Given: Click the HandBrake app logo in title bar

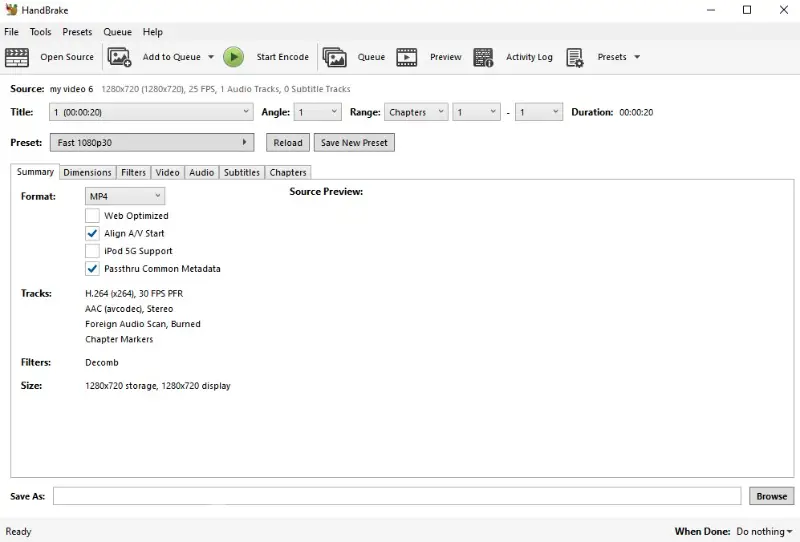Looking at the screenshot, I should [x=11, y=10].
